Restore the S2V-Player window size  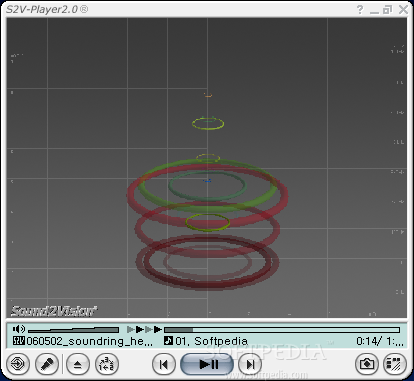pyautogui.click(x=387, y=10)
